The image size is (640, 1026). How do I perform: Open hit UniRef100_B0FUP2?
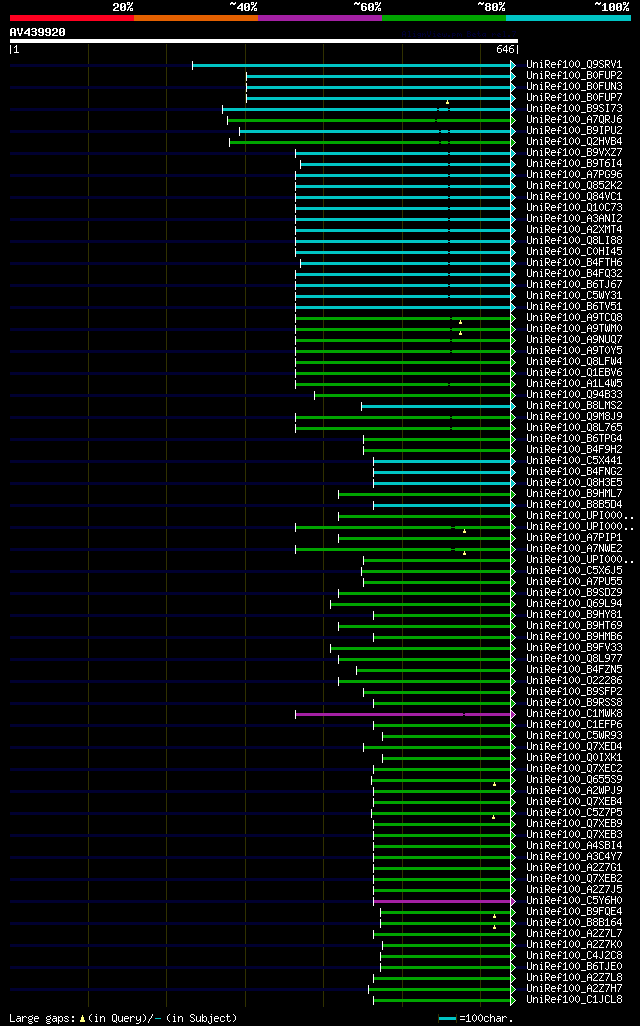pyautogui.click(x=574, y=76)
